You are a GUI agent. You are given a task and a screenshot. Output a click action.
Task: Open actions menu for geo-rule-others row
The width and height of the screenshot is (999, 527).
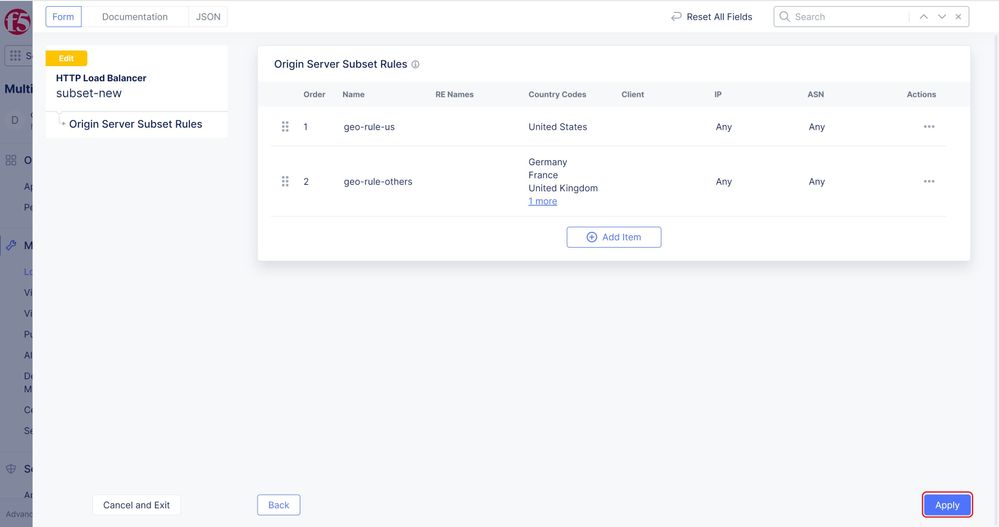point(929,182)
